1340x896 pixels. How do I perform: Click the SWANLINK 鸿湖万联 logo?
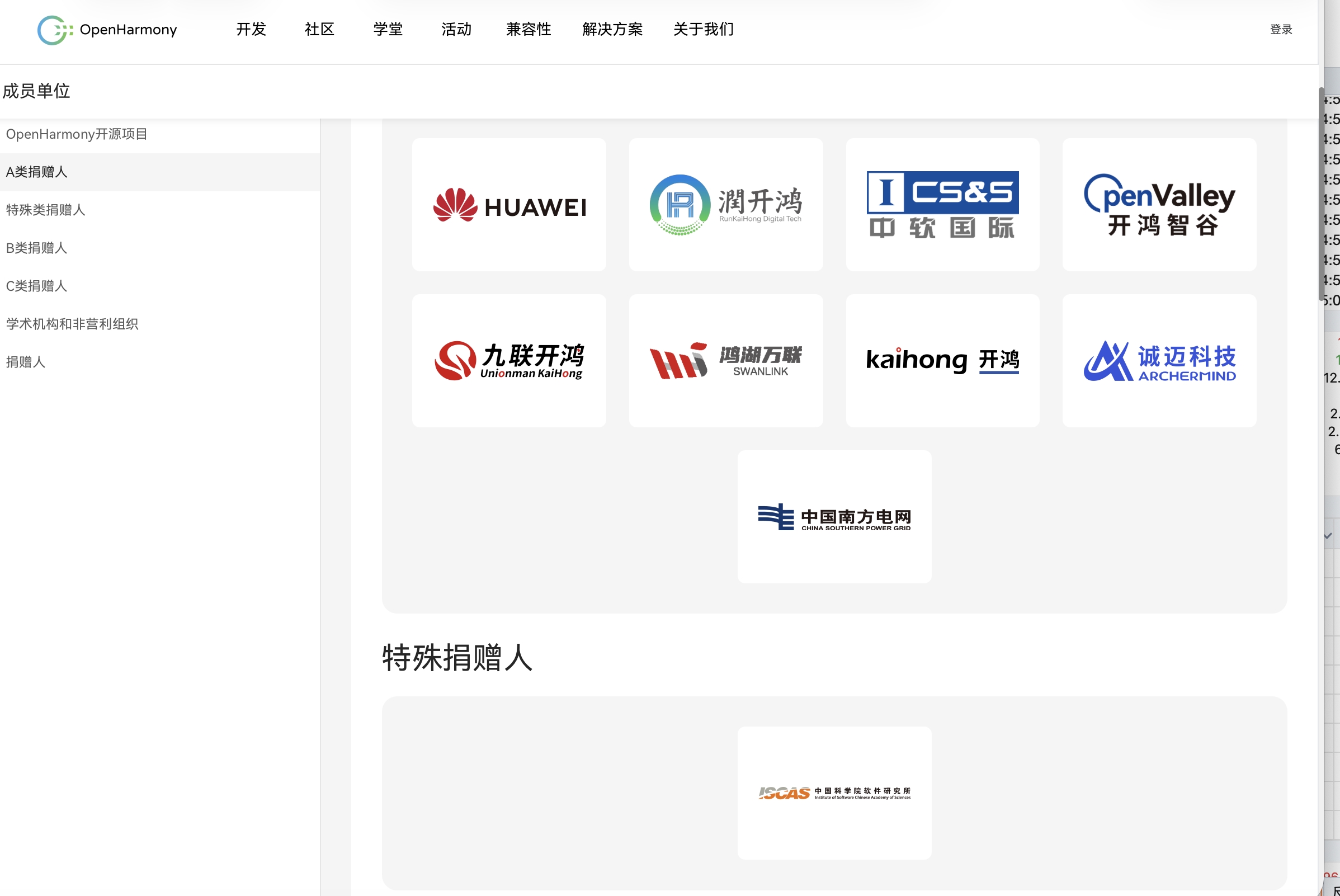pyautogui.click(x=725, y=361)
